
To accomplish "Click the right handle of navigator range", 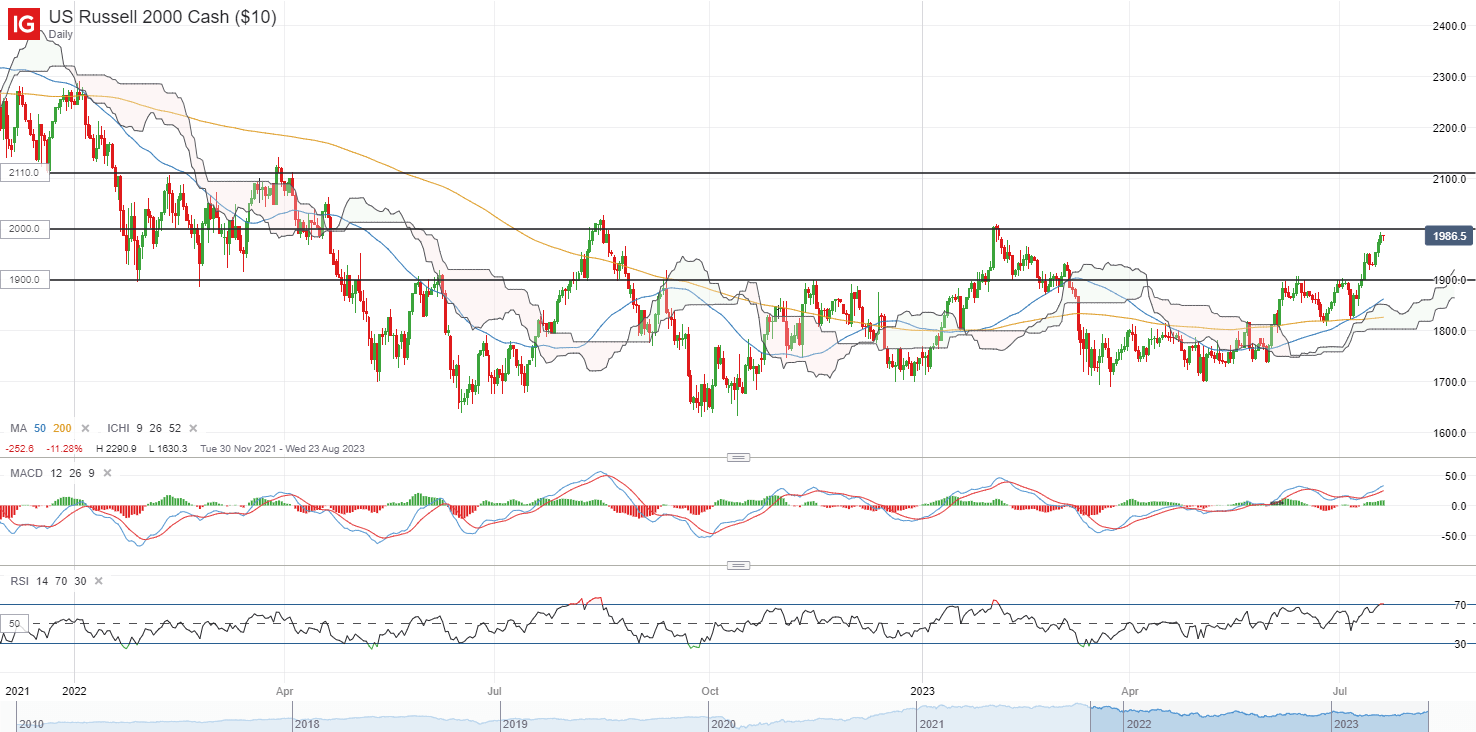I will 1427,717.
